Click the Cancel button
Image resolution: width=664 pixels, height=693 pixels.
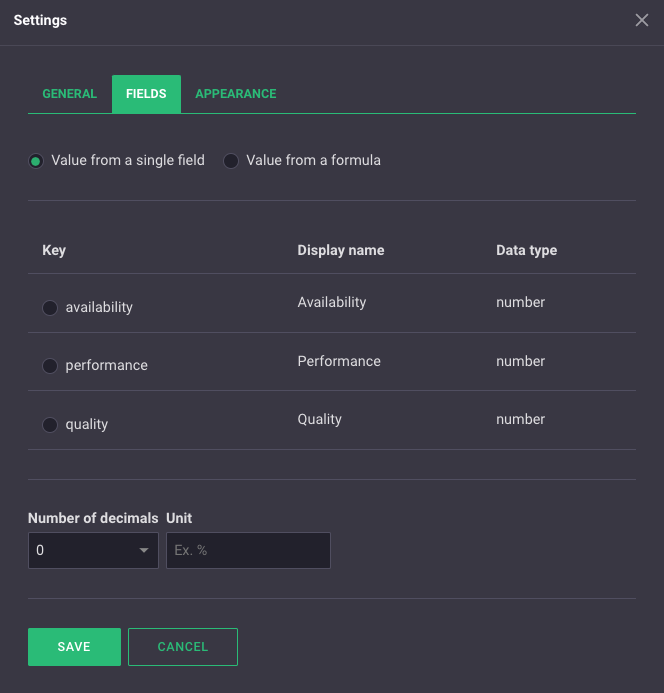coord(183,647)
